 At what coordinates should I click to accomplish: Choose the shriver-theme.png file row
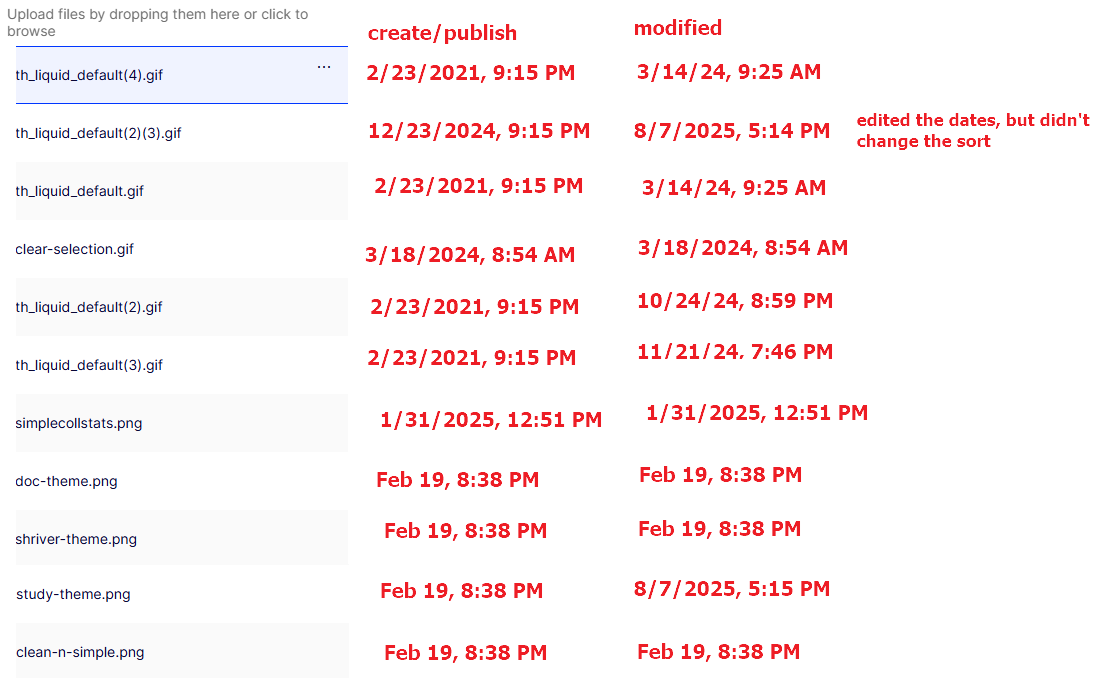pos(77,539)
